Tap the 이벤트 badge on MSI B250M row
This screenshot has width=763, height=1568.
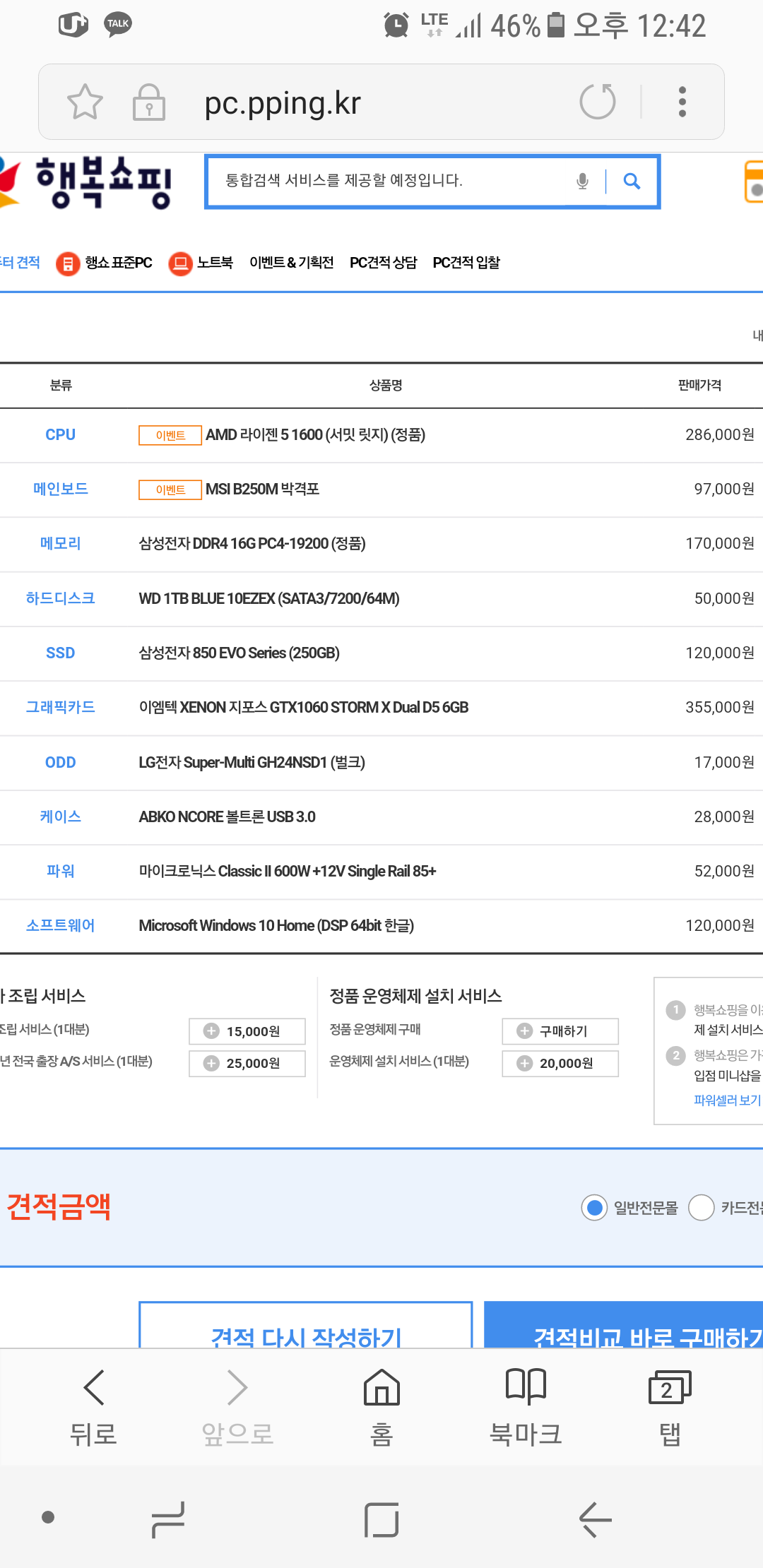click(170, 490)
